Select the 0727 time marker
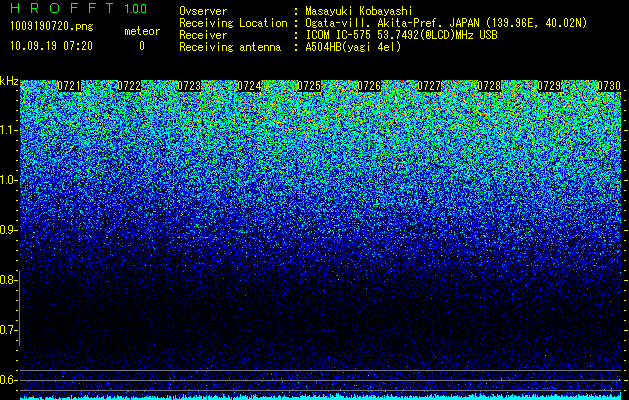 tap(429, 86)
